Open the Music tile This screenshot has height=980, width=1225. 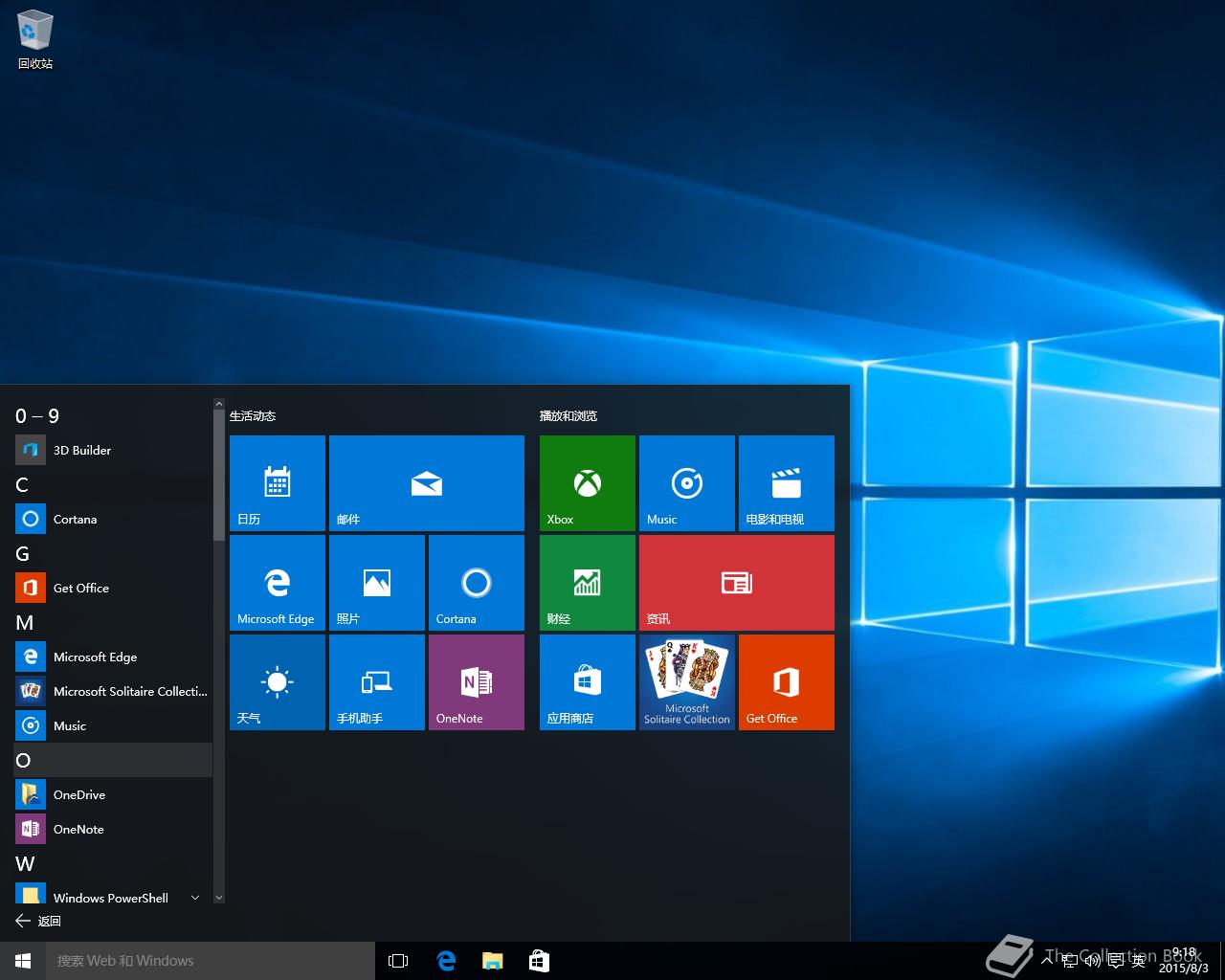pos(687,483)
